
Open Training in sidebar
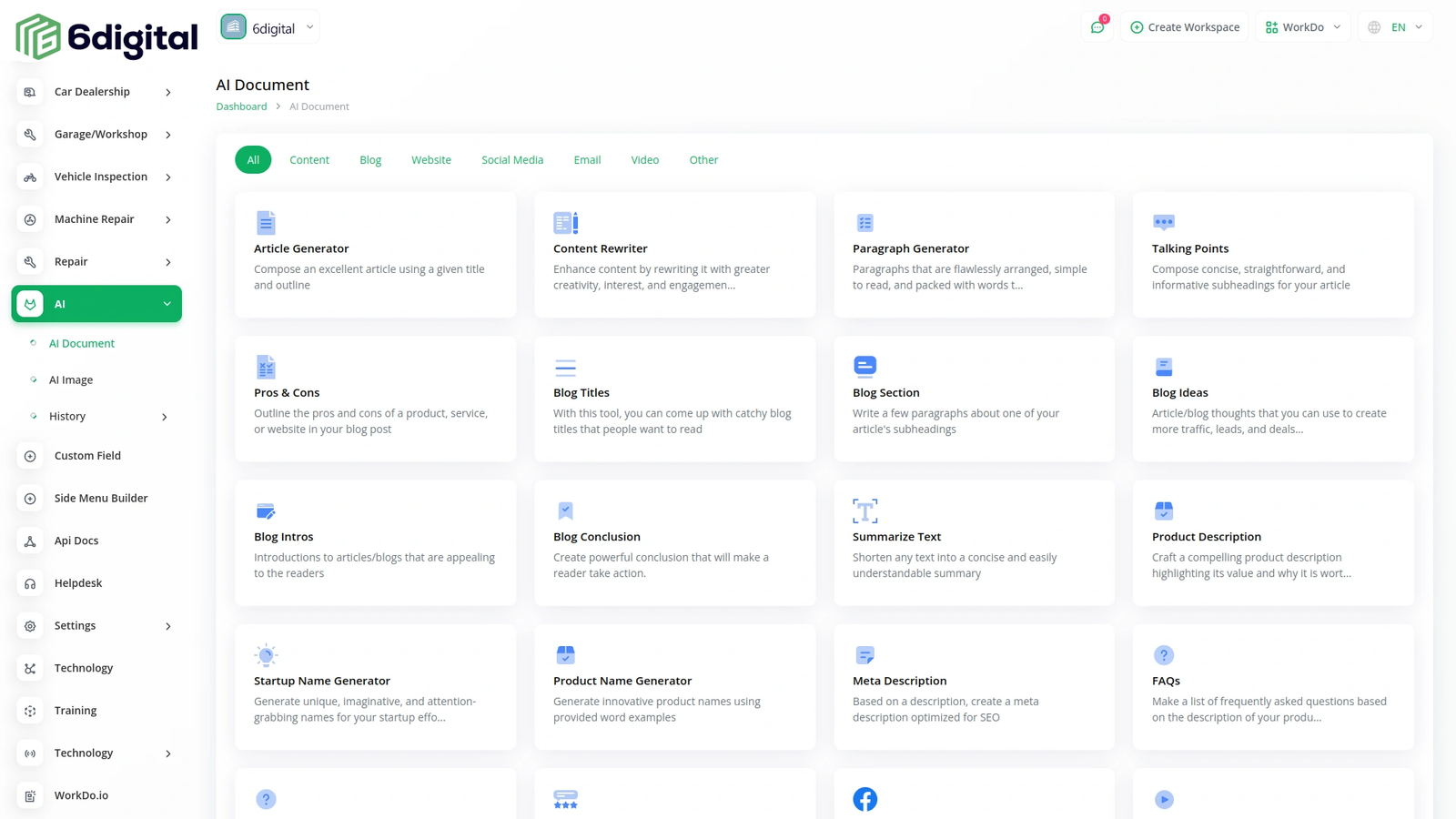coord(96,711)
